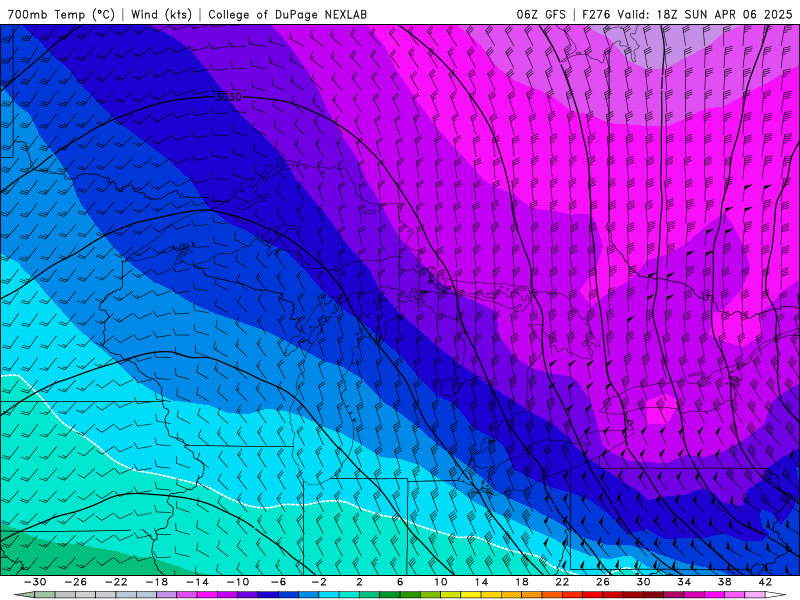
Task: Click the '14' color scale label
Action: coord(481,582)
